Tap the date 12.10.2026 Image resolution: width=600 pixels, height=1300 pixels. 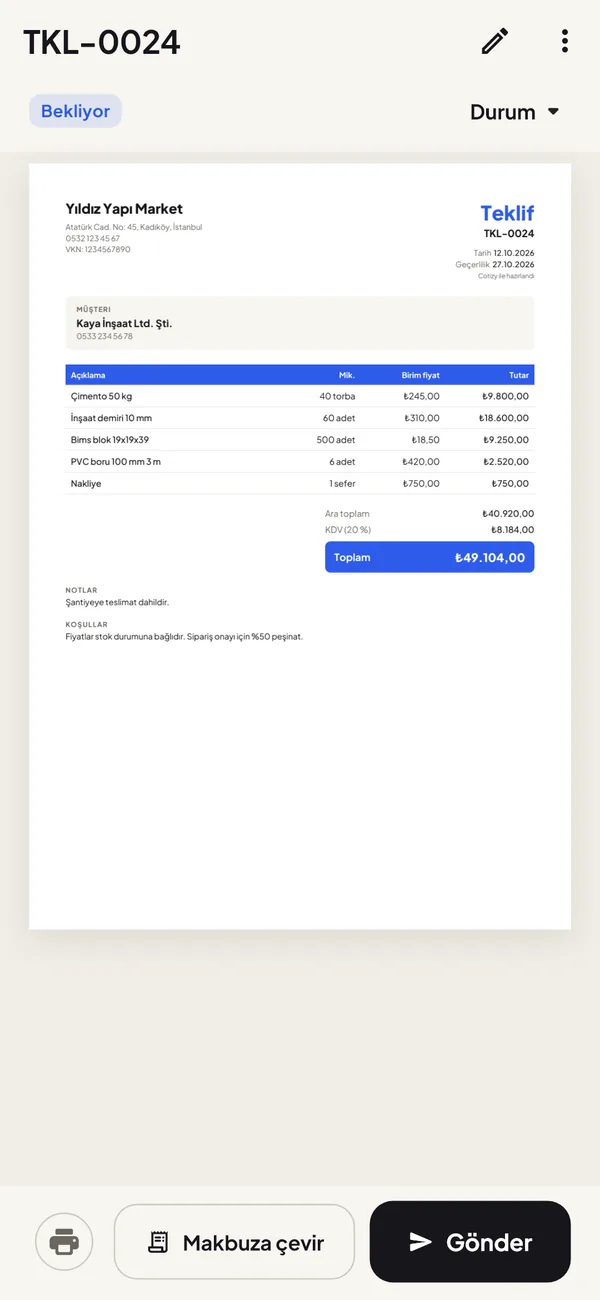514,254
